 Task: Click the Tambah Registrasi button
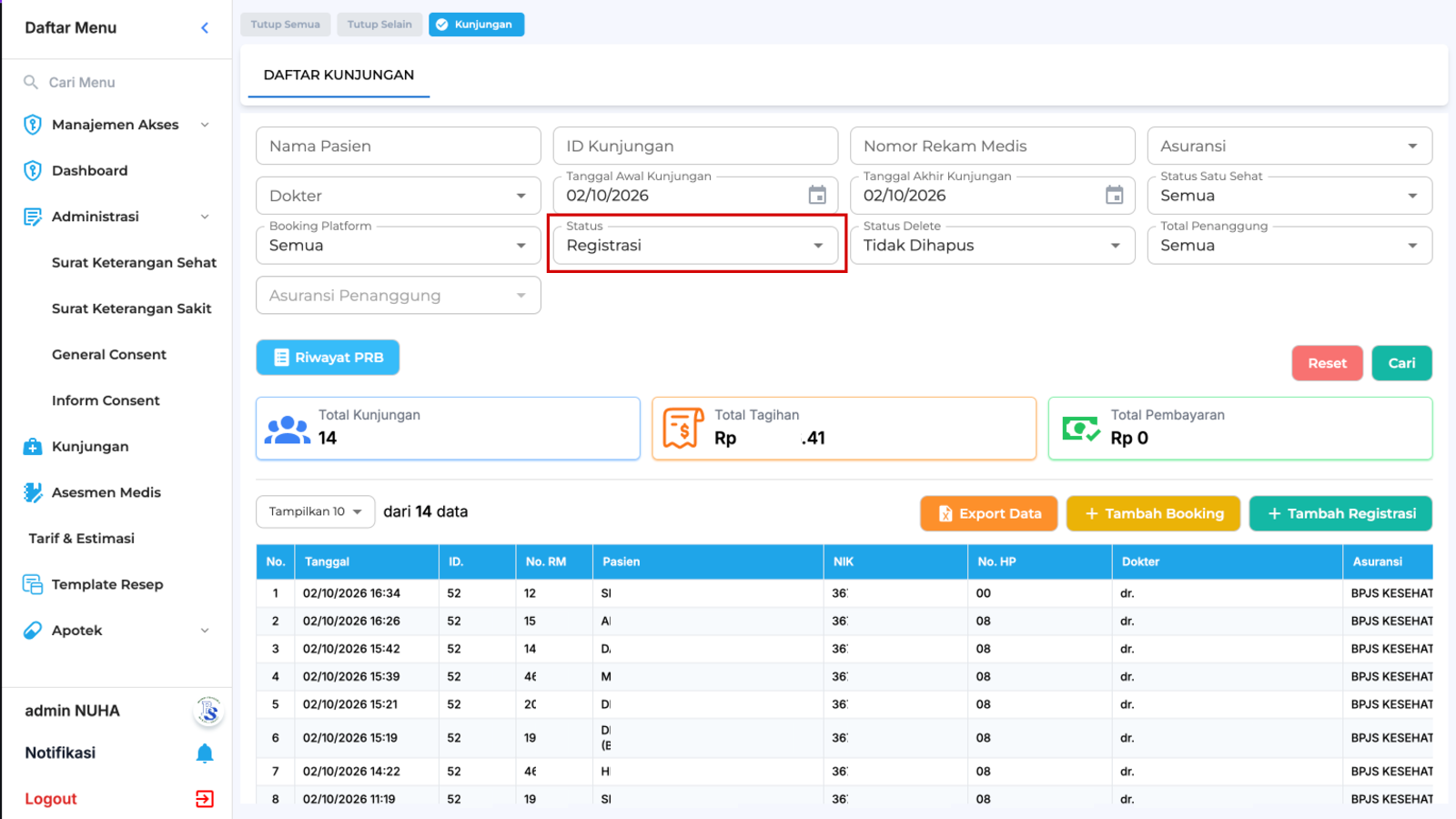click(x=1340, y=513)
